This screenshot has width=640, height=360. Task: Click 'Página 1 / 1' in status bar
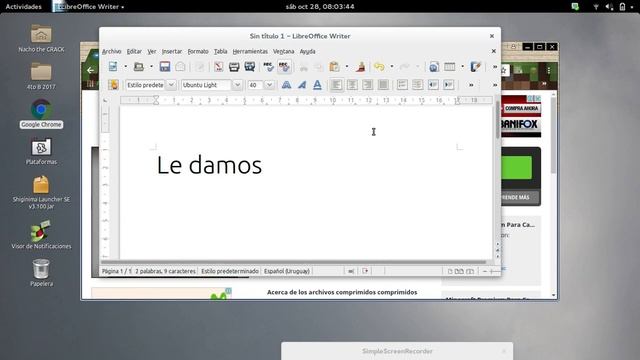pos(117,271)
